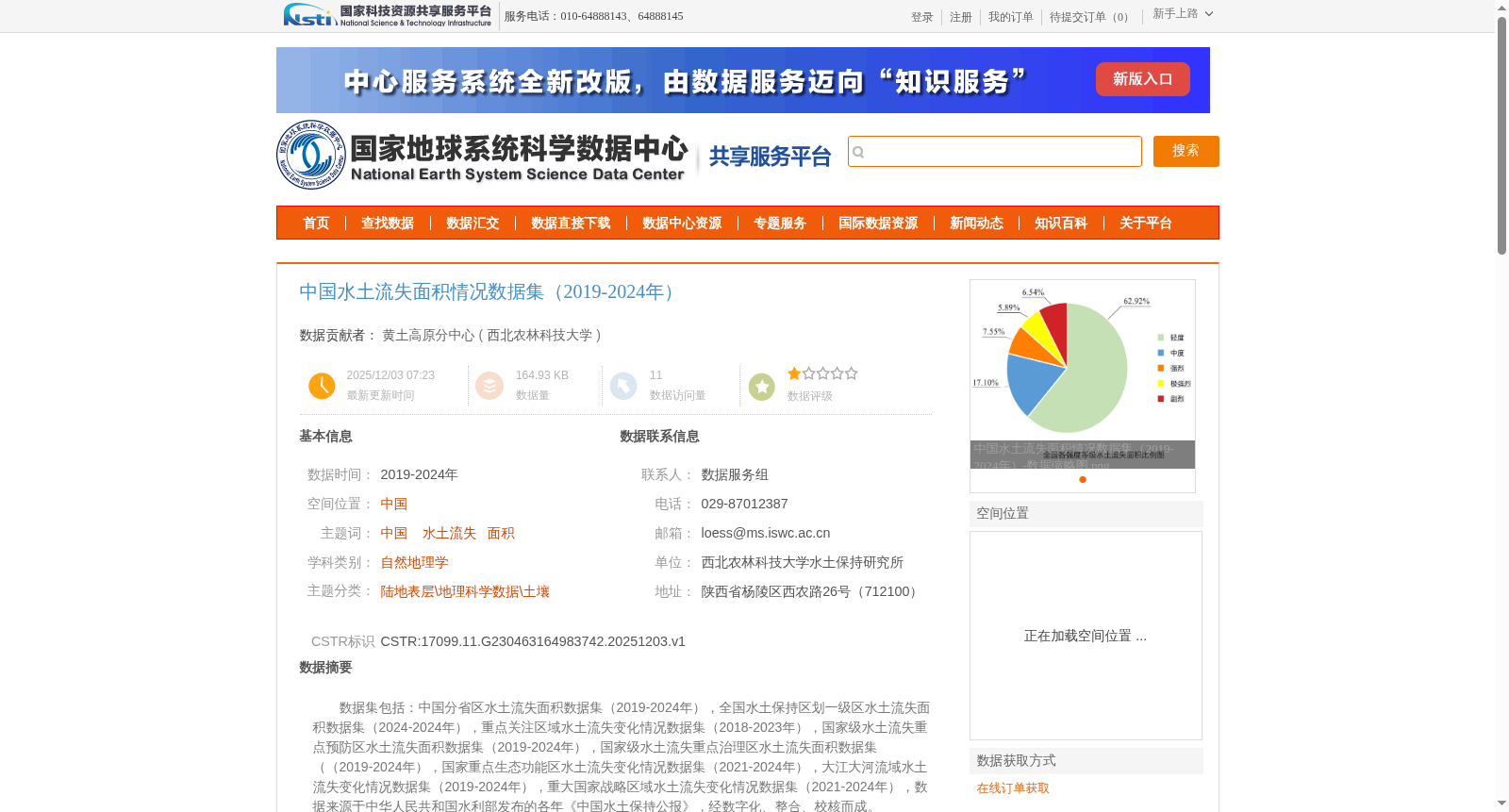Expand the 新手上路 dropdown
The width and height of the screenshot is (1509, 812).
(1183, 14)
